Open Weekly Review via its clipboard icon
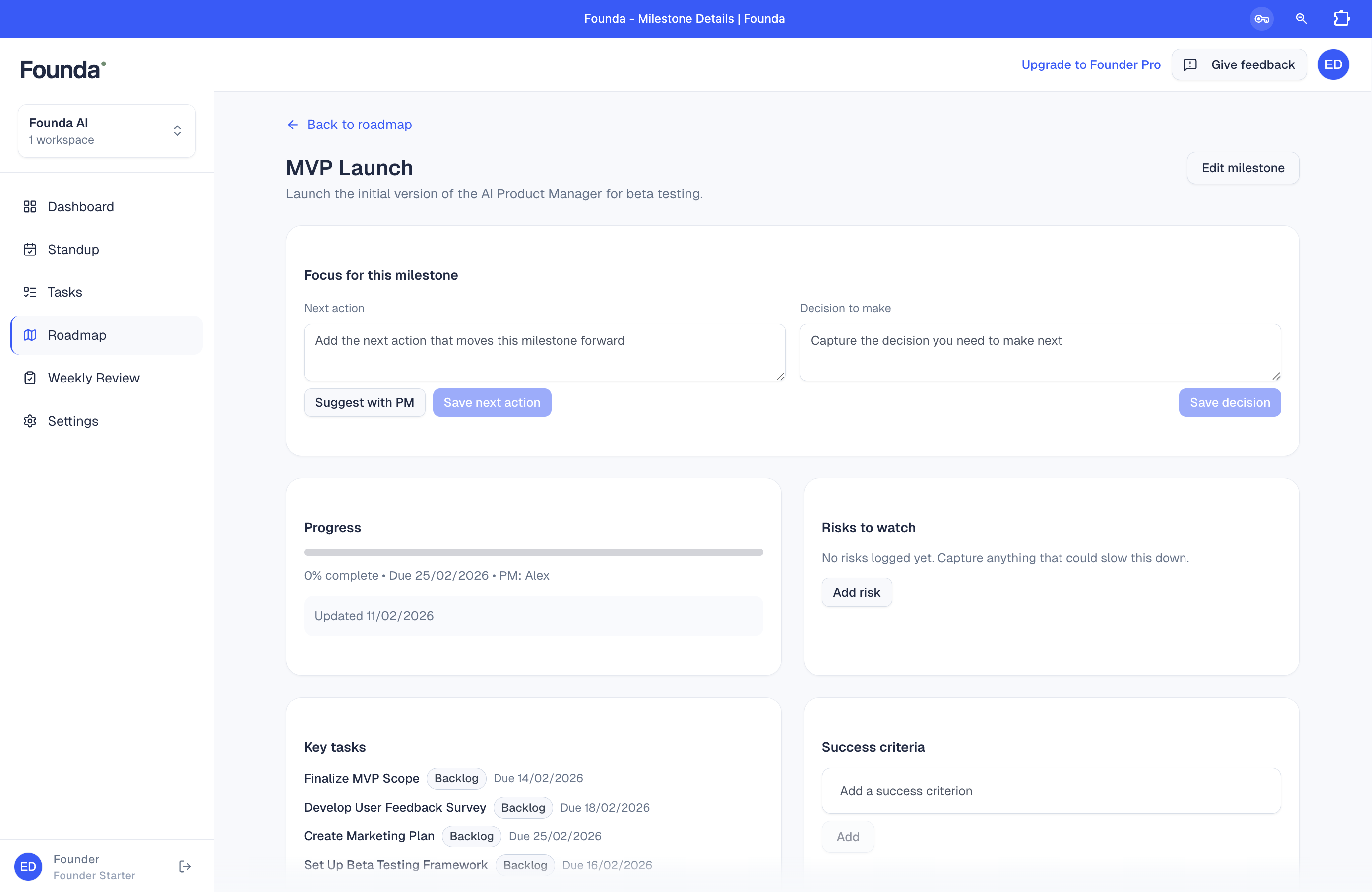Screen dimensions: 1372x892 coord(30,378)
